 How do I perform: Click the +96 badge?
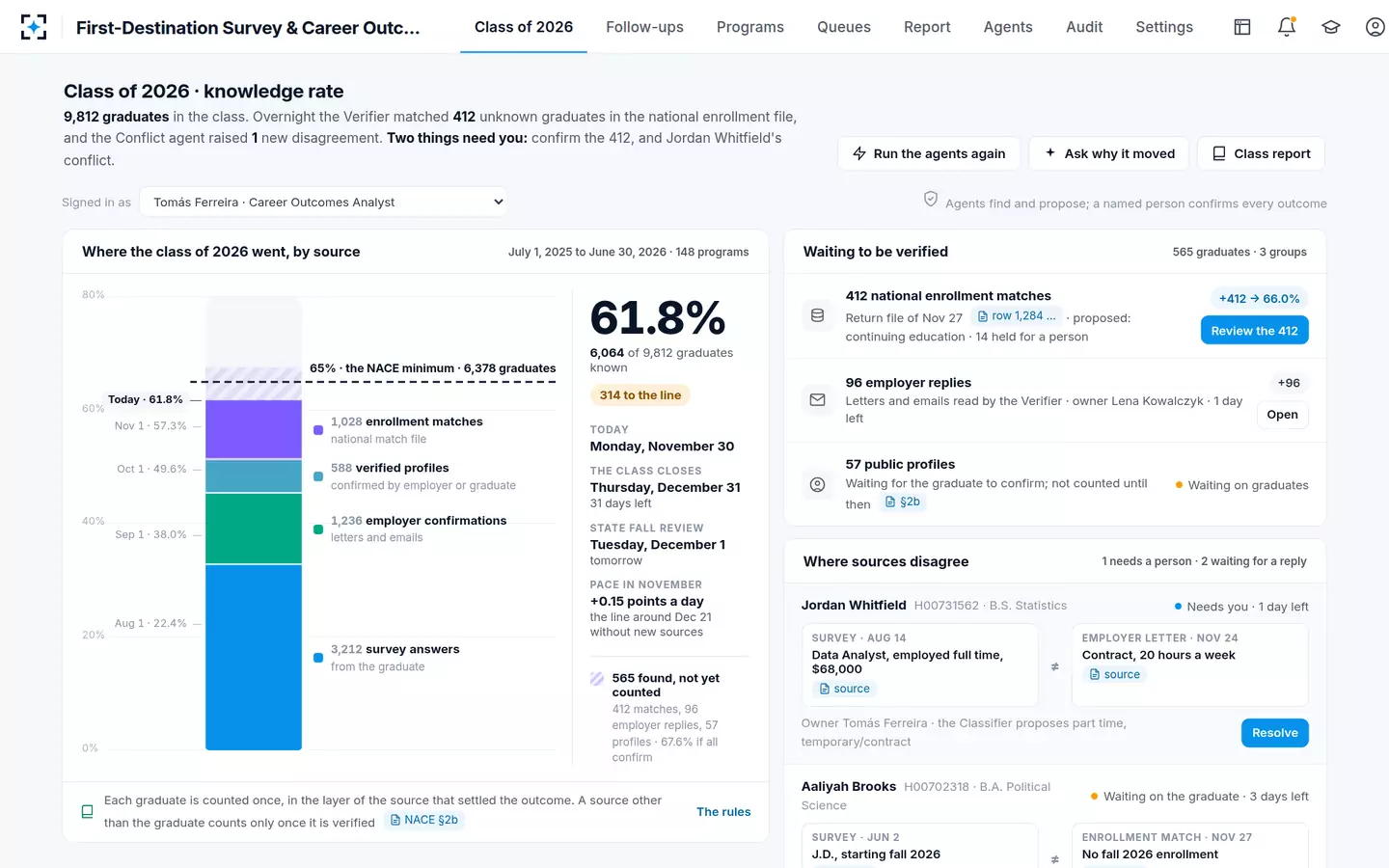pyautogui.click(x=1289, y=383)
